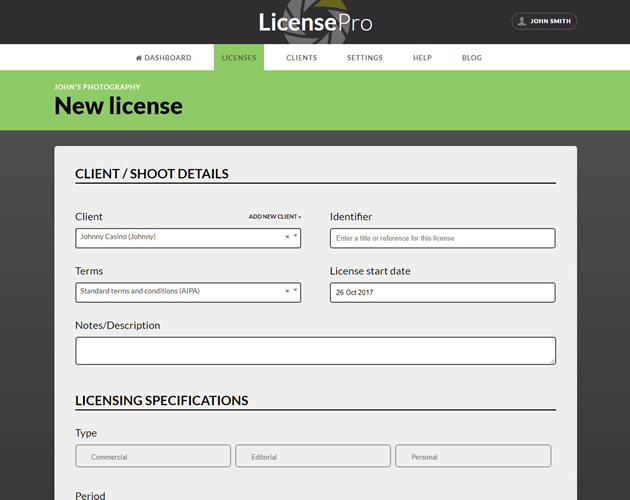The width and height of the screenshot is (630, 500).
Task: Clear the Standard terms selection
Action: 287,291
